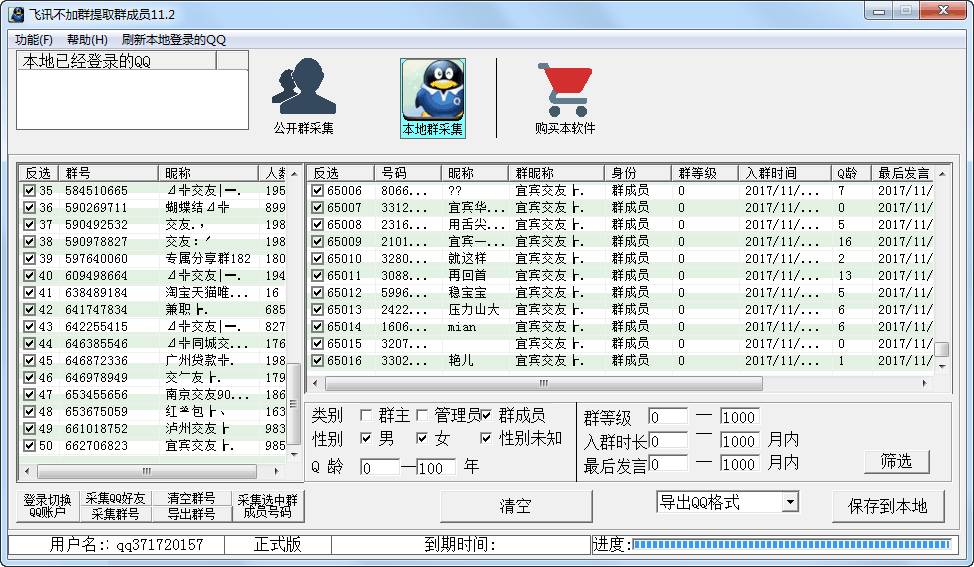Click the group list 反选 header
Screen dimensions: 974x567
point(39,173)
